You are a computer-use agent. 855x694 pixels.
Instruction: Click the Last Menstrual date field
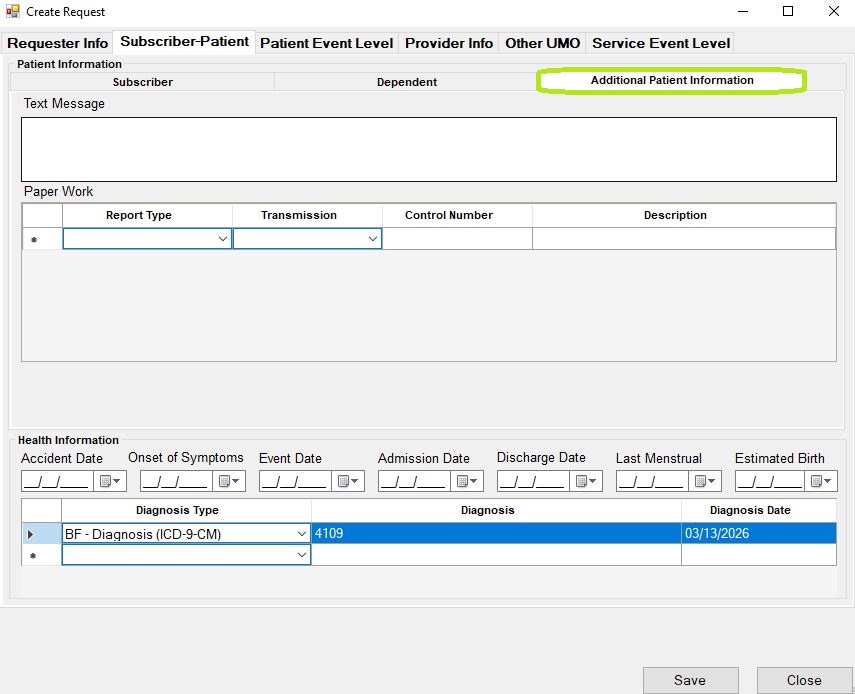652,481
